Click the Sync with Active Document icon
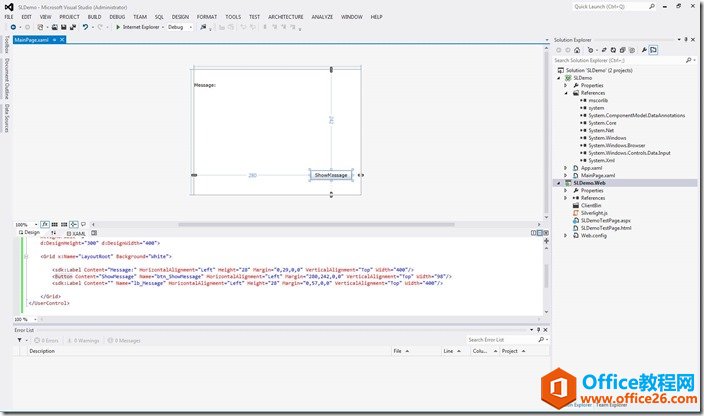 pos(604,50)
